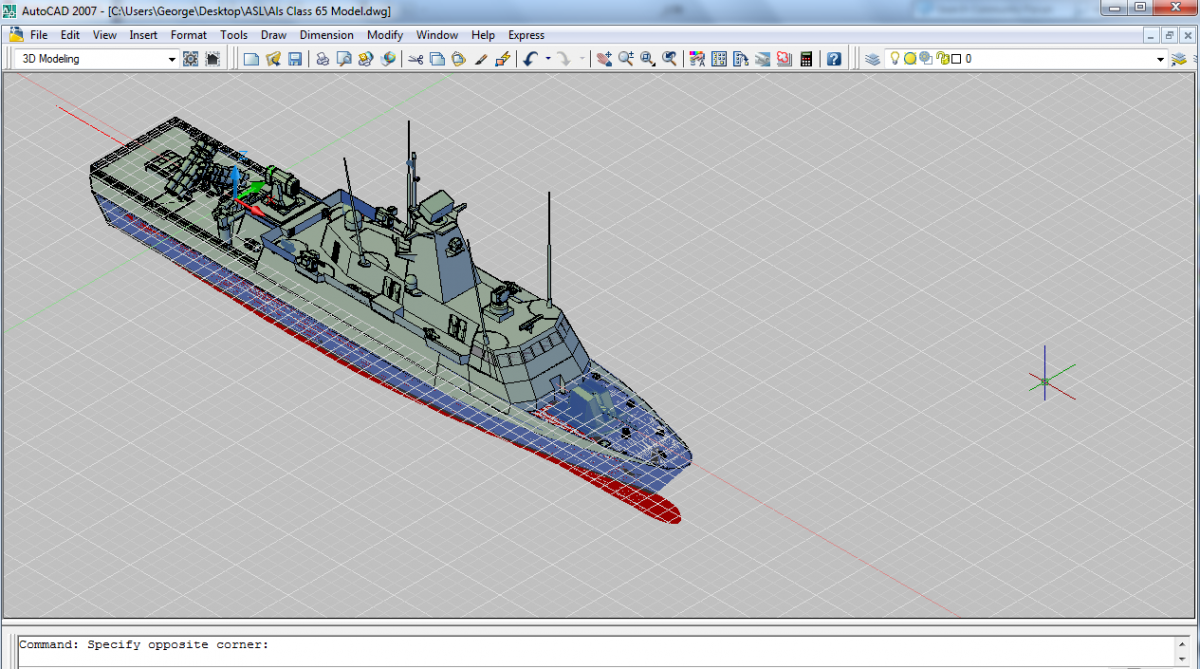The width and height of the screenshot is (1200, 669).
Task: Expand the Undo history dropdown arrow
Action: coord(548,59)
